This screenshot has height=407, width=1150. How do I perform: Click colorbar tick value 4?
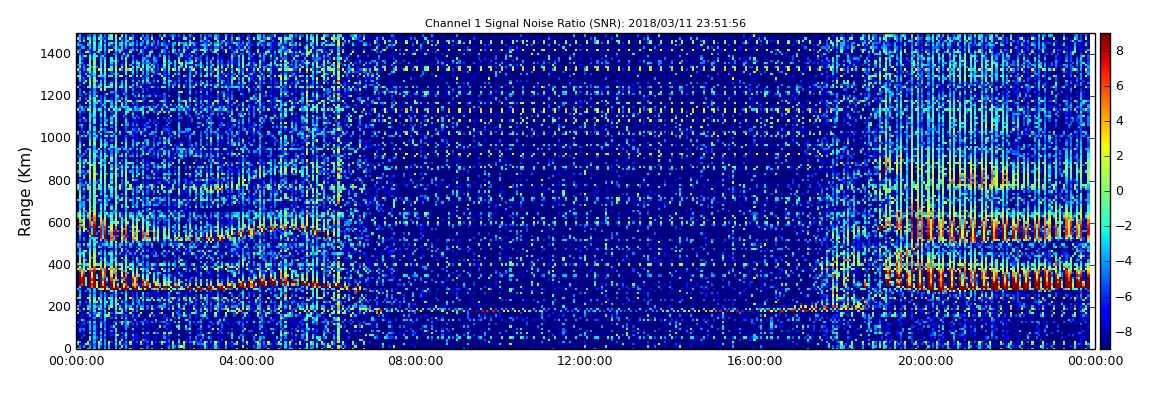[x=1120, y=121]
